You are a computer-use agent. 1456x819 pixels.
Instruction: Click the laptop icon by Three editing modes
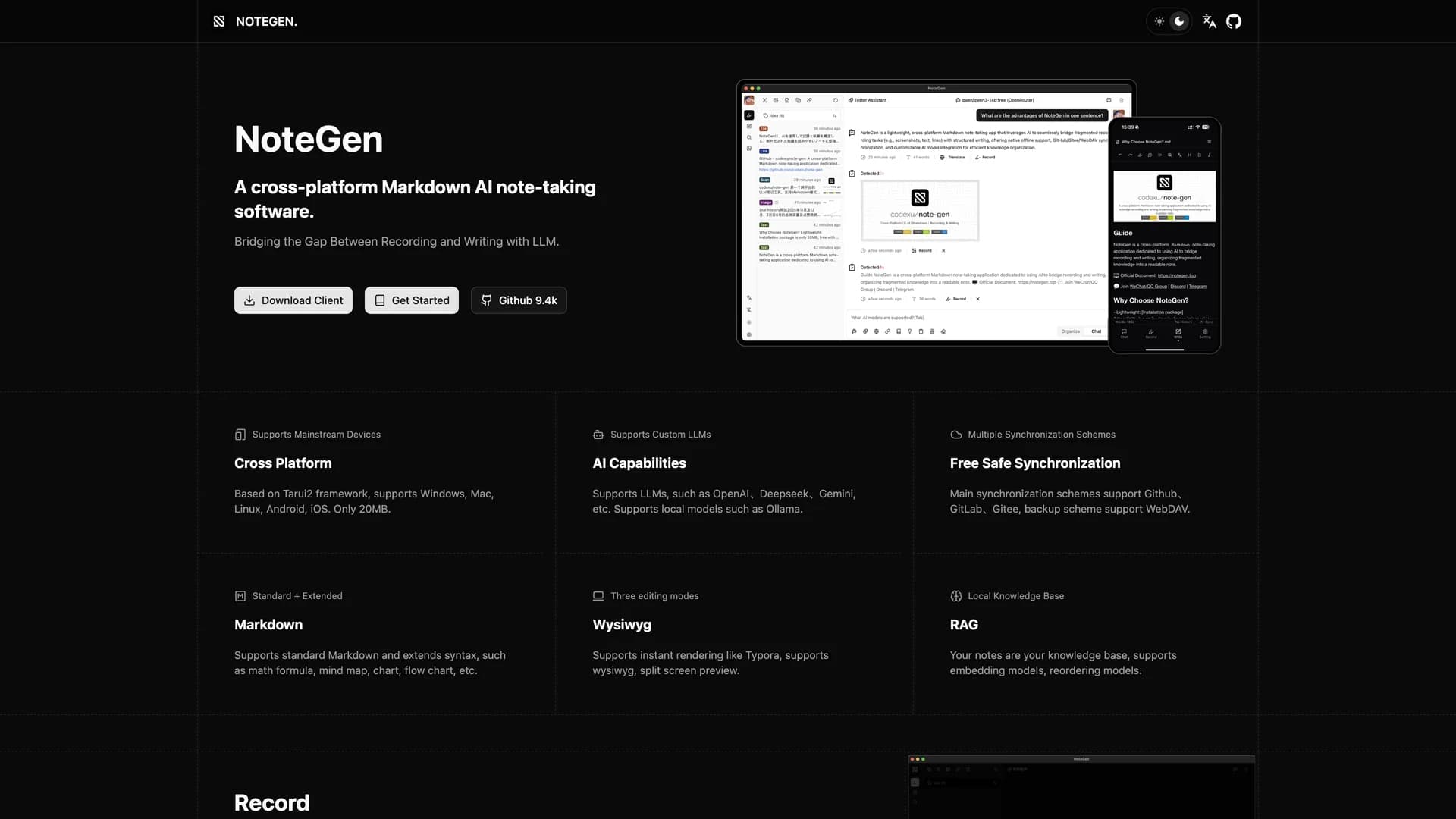(598, 596)
